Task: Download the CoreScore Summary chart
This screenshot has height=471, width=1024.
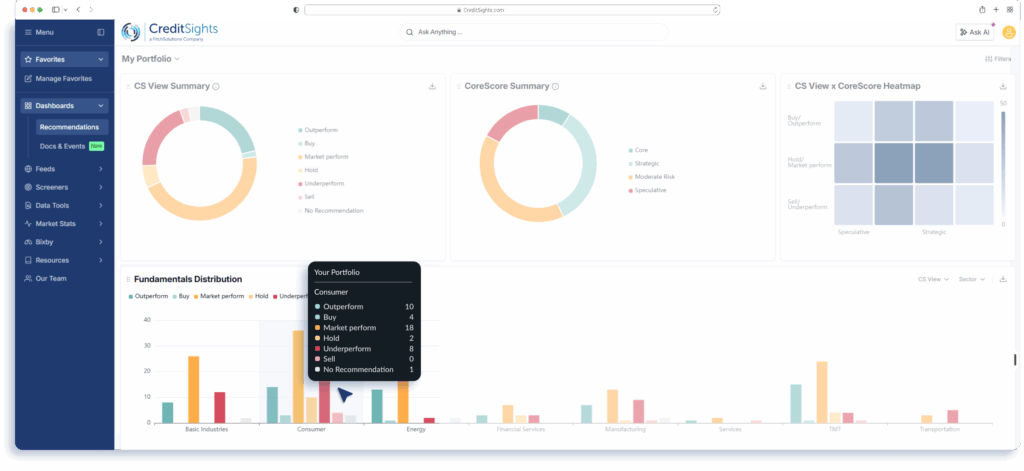Action: click(762, 87)
